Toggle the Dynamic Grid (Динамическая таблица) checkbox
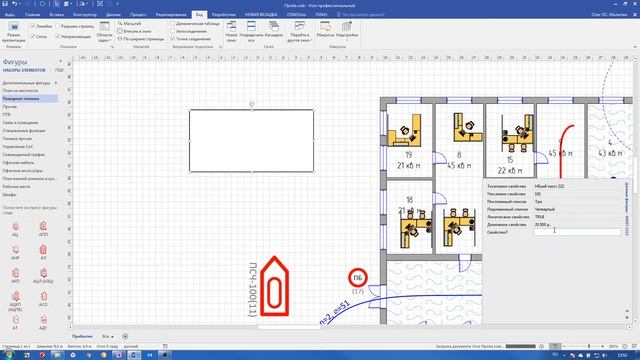Viewport: 640px width, 360px height. (x=173, y=24)
